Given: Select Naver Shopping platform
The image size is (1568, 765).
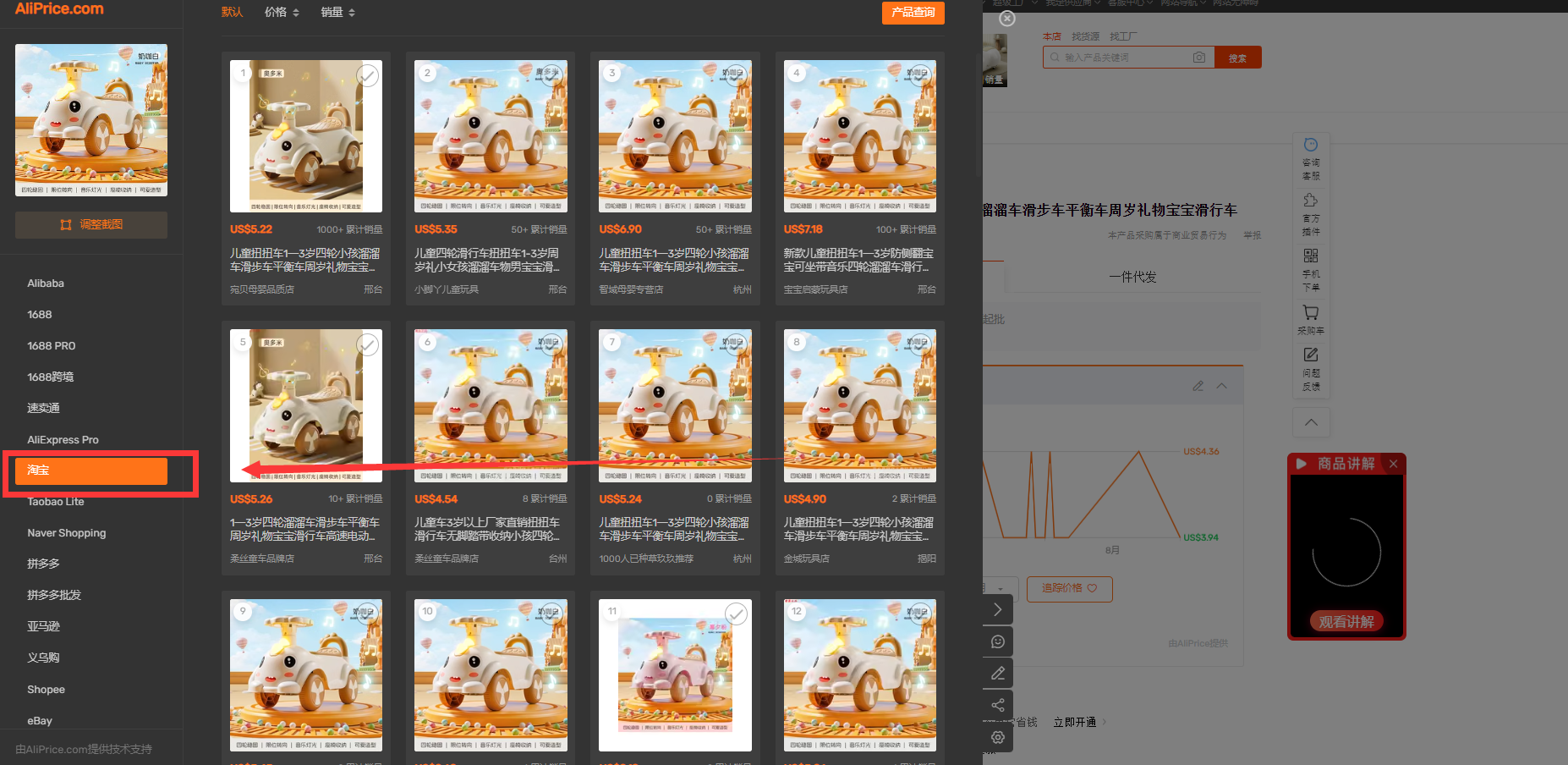Looking at the screenshot, I should (x=67, y=533).
